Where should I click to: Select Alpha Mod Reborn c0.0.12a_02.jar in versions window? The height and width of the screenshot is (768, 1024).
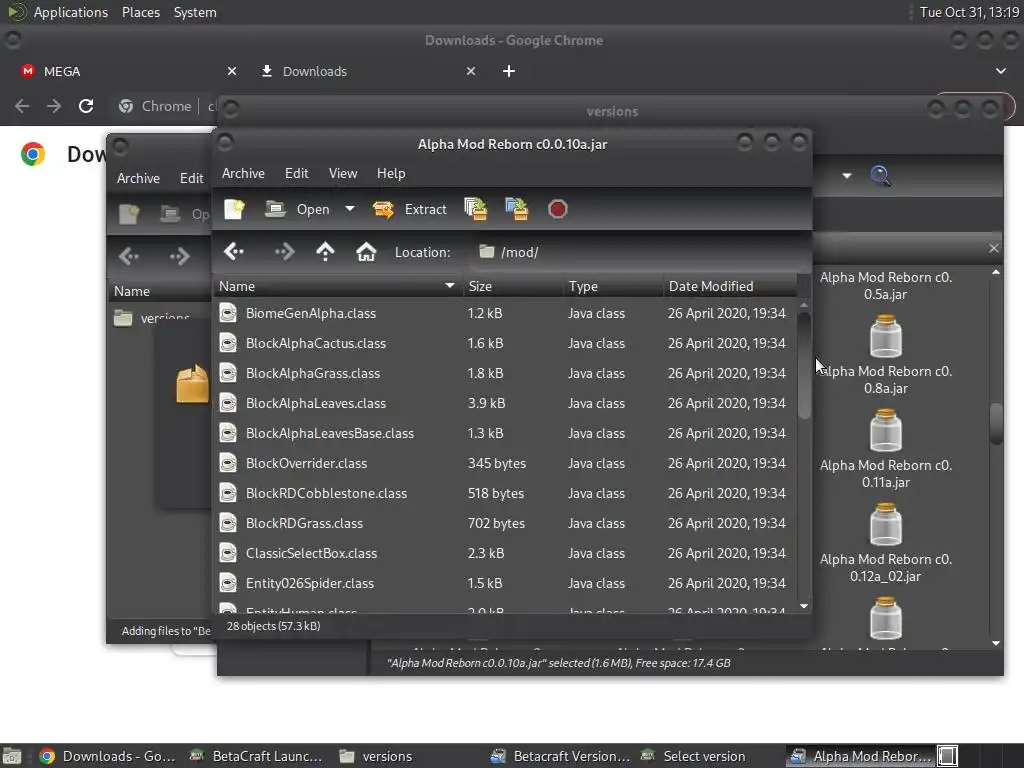click(886, 543)
